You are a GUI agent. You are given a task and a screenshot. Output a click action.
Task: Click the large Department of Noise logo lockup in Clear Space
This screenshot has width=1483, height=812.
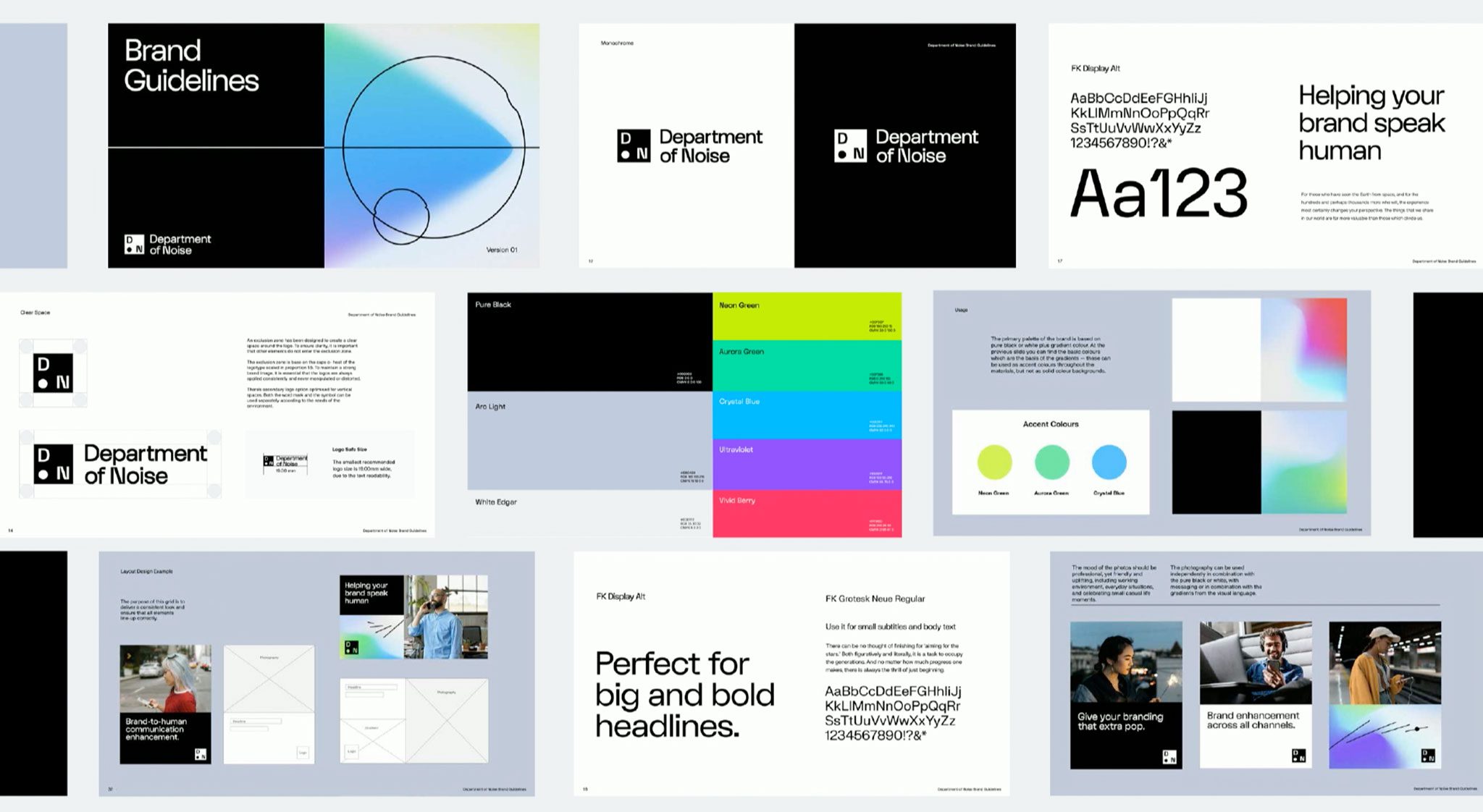click(120, 464)
